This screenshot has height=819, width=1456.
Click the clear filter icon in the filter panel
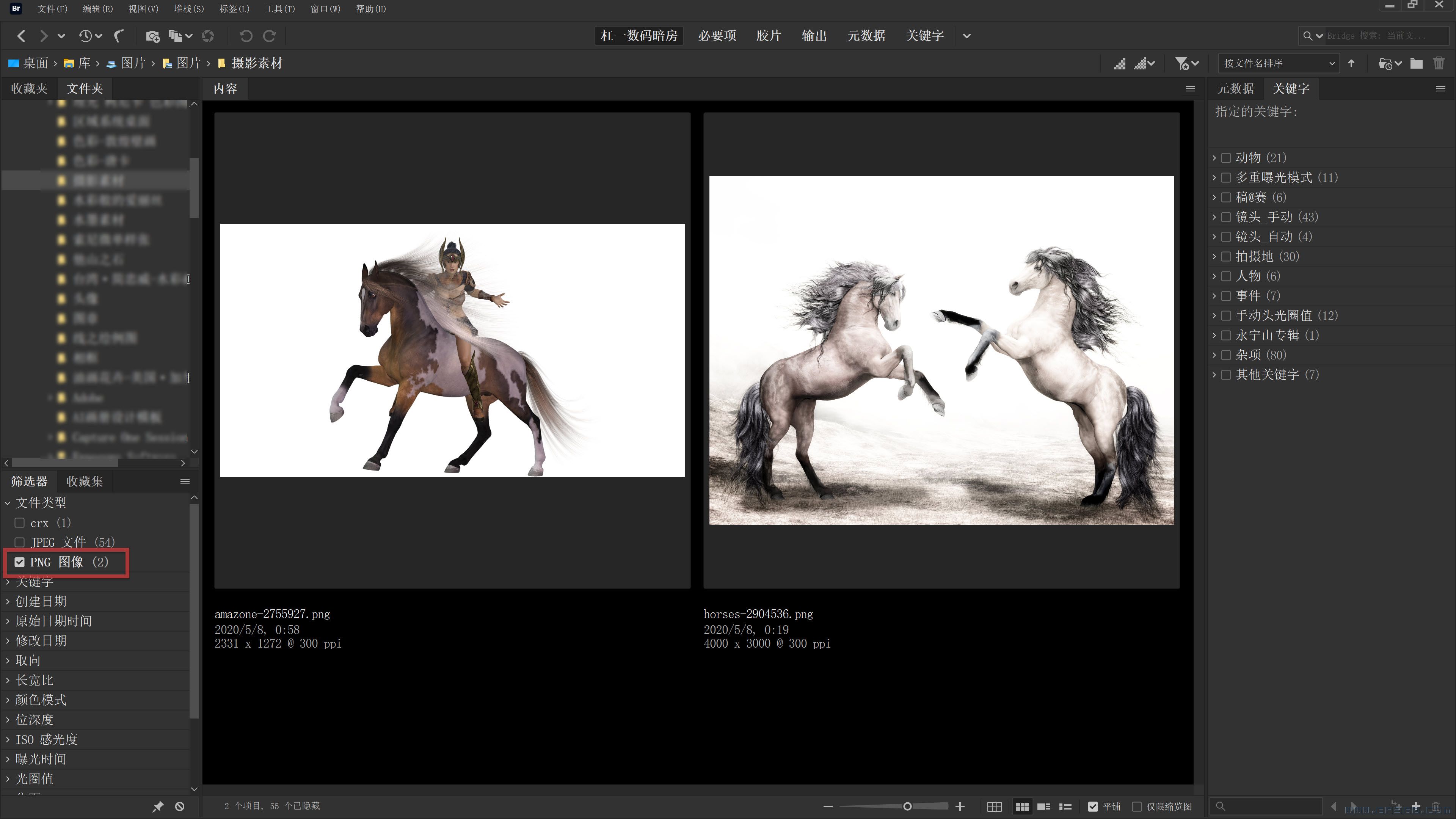click(x=180, y=806)
